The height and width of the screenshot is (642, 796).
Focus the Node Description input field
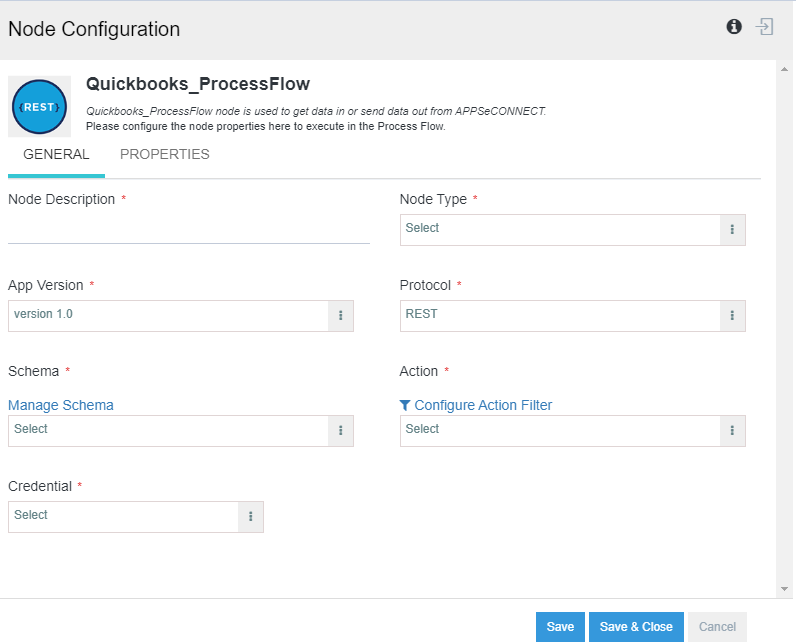pyautogui.click(x=189, y=229)
